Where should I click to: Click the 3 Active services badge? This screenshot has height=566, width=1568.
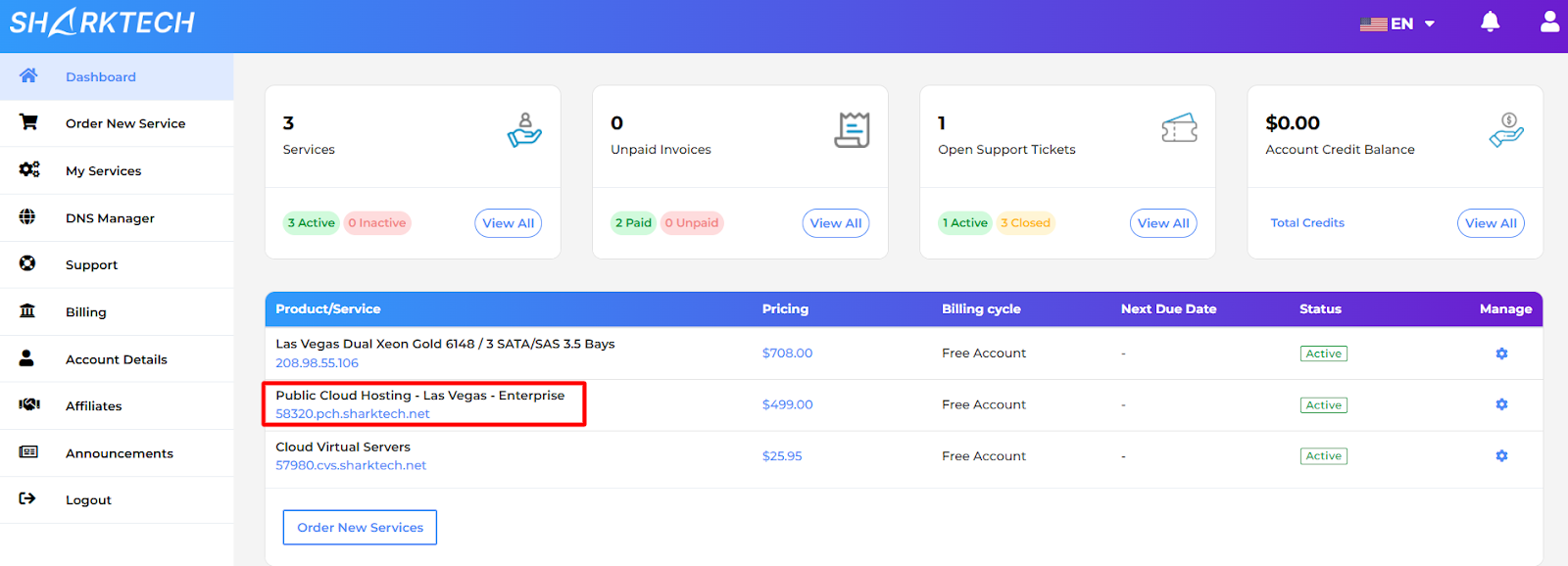coord(312,223)
